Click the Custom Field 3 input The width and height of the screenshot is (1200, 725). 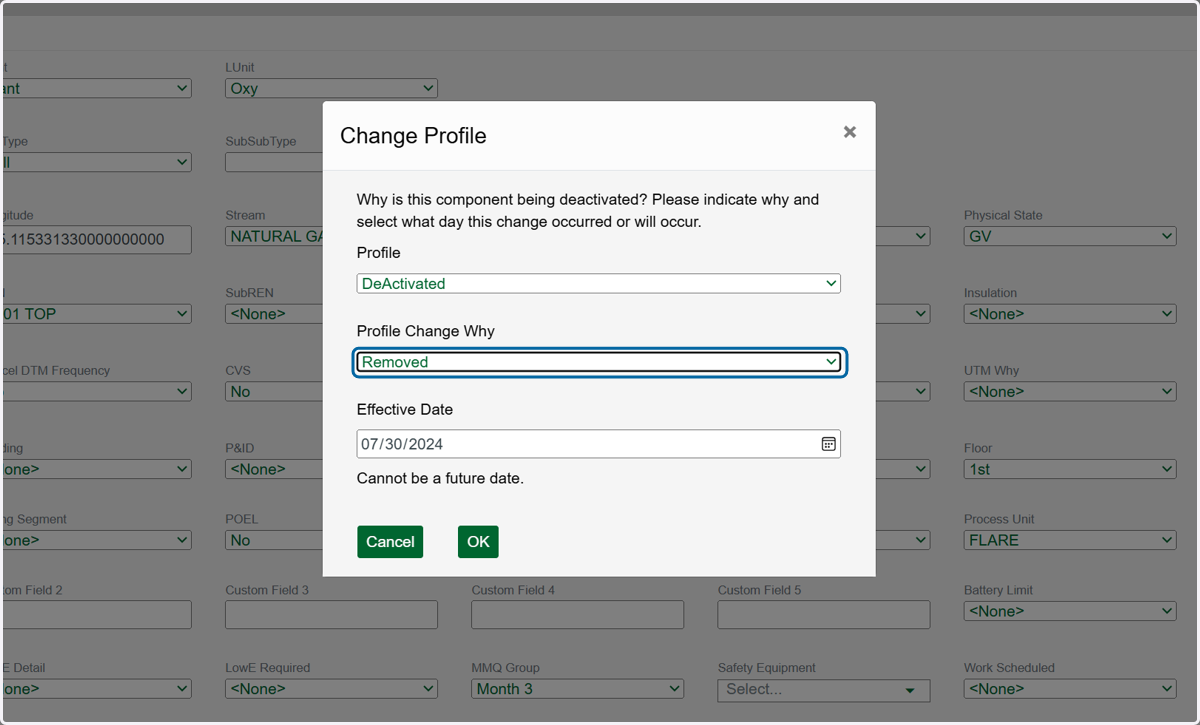(331, 614)
